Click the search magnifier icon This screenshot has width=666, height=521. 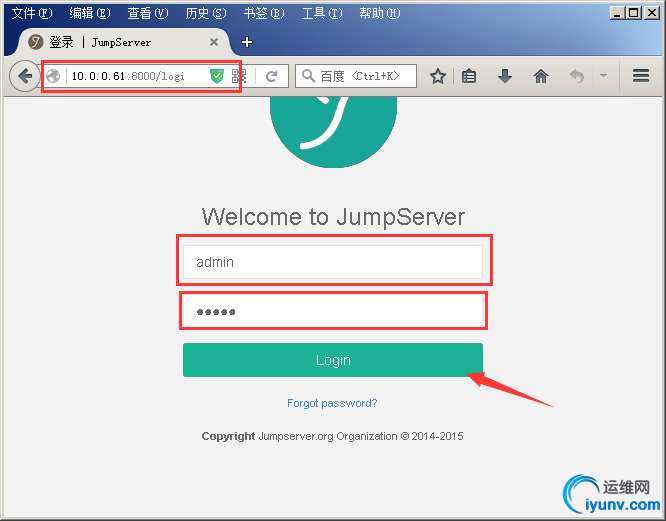pos(308,76)
